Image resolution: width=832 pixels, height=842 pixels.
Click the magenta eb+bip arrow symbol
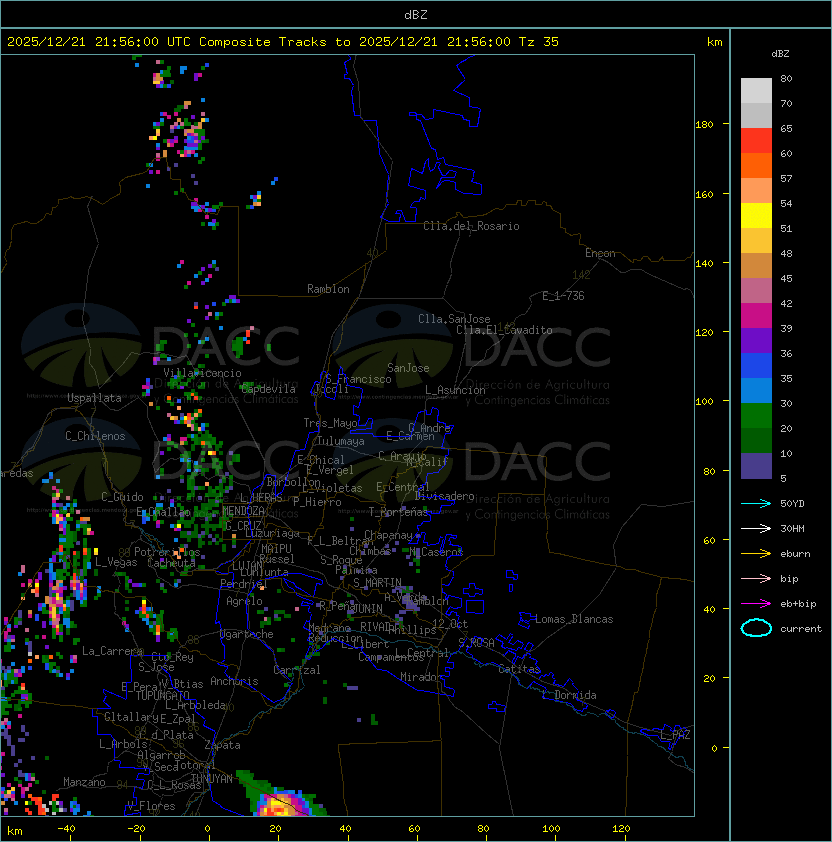point(756,604)
